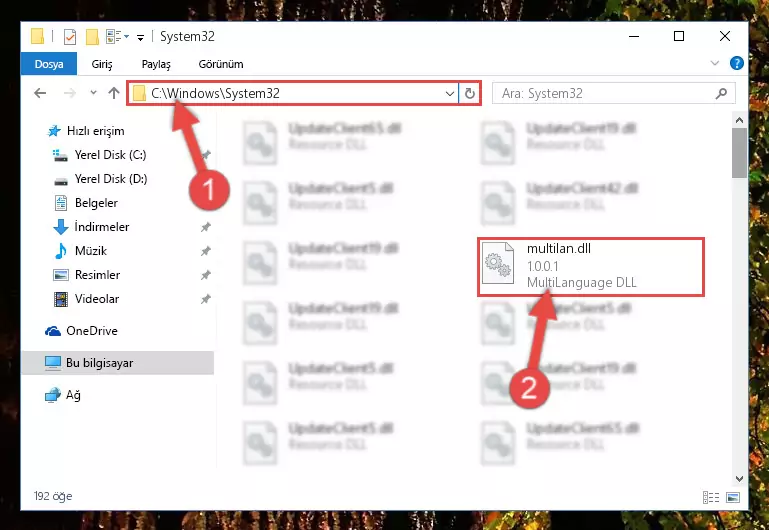Click the search magnifier icon
Screen dimensions: 769x530
click(721, 93)
